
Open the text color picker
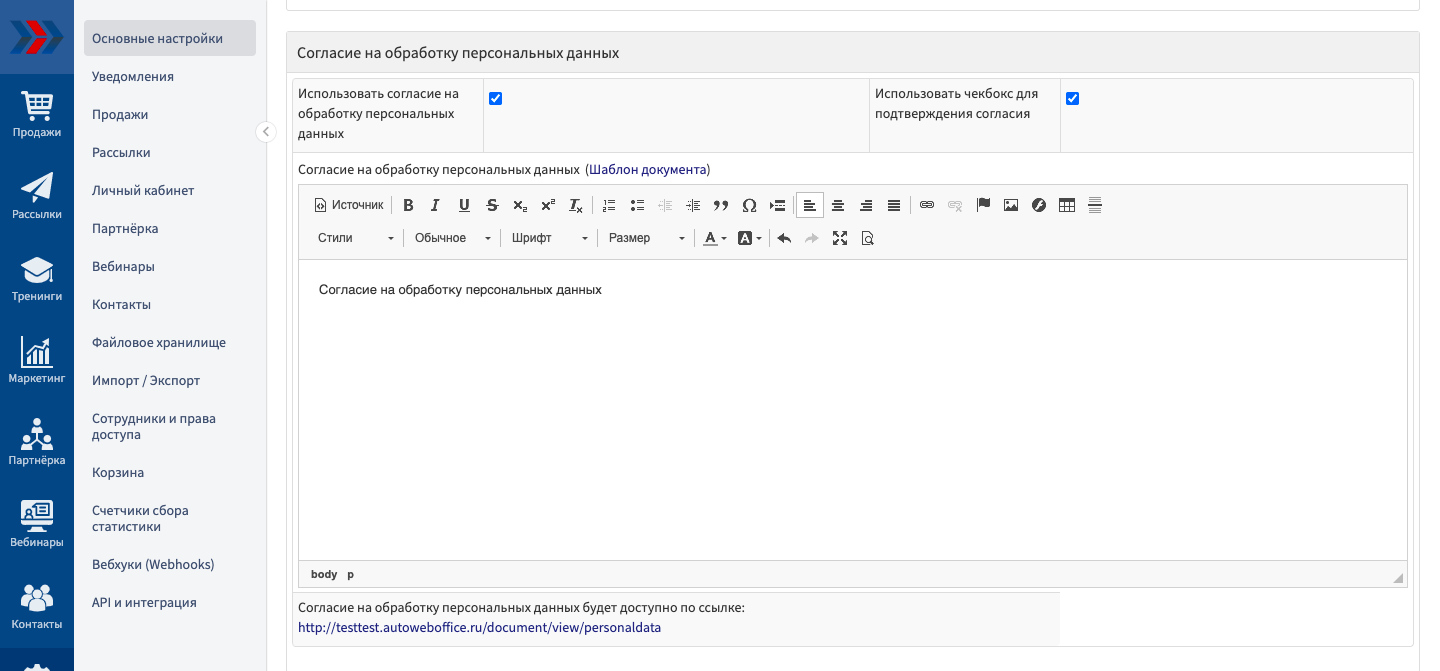(x=714, y=238)
